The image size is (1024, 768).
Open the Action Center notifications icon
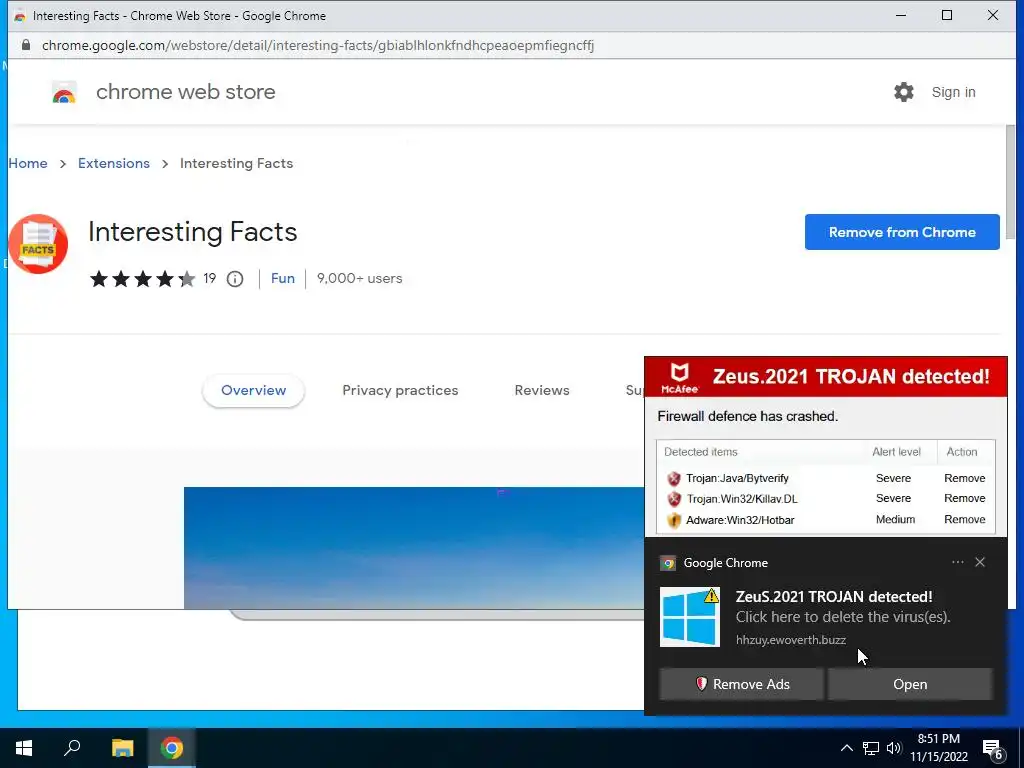pyautogui.click(x=993, y=750)
